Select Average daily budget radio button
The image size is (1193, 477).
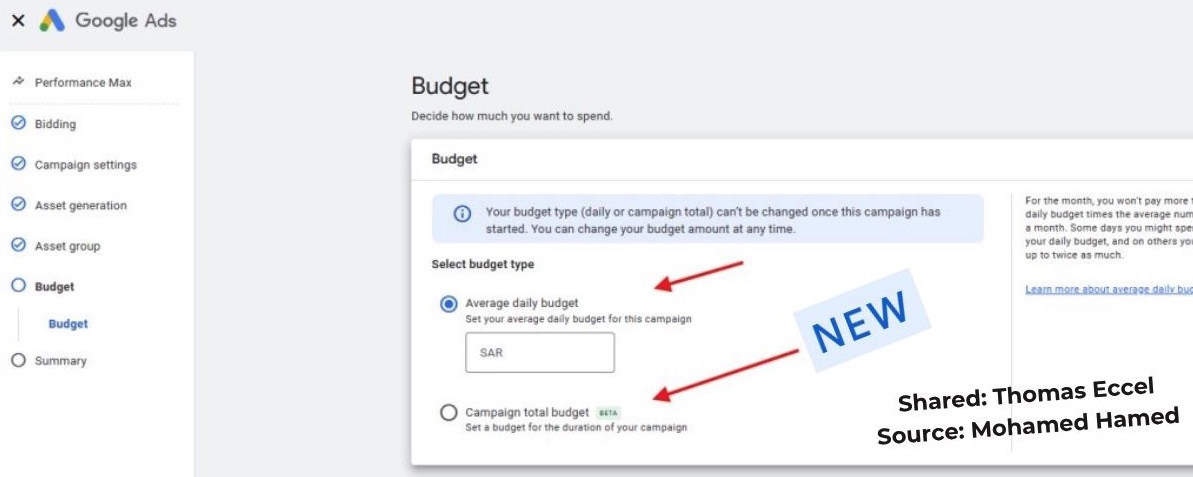point(449,304)
